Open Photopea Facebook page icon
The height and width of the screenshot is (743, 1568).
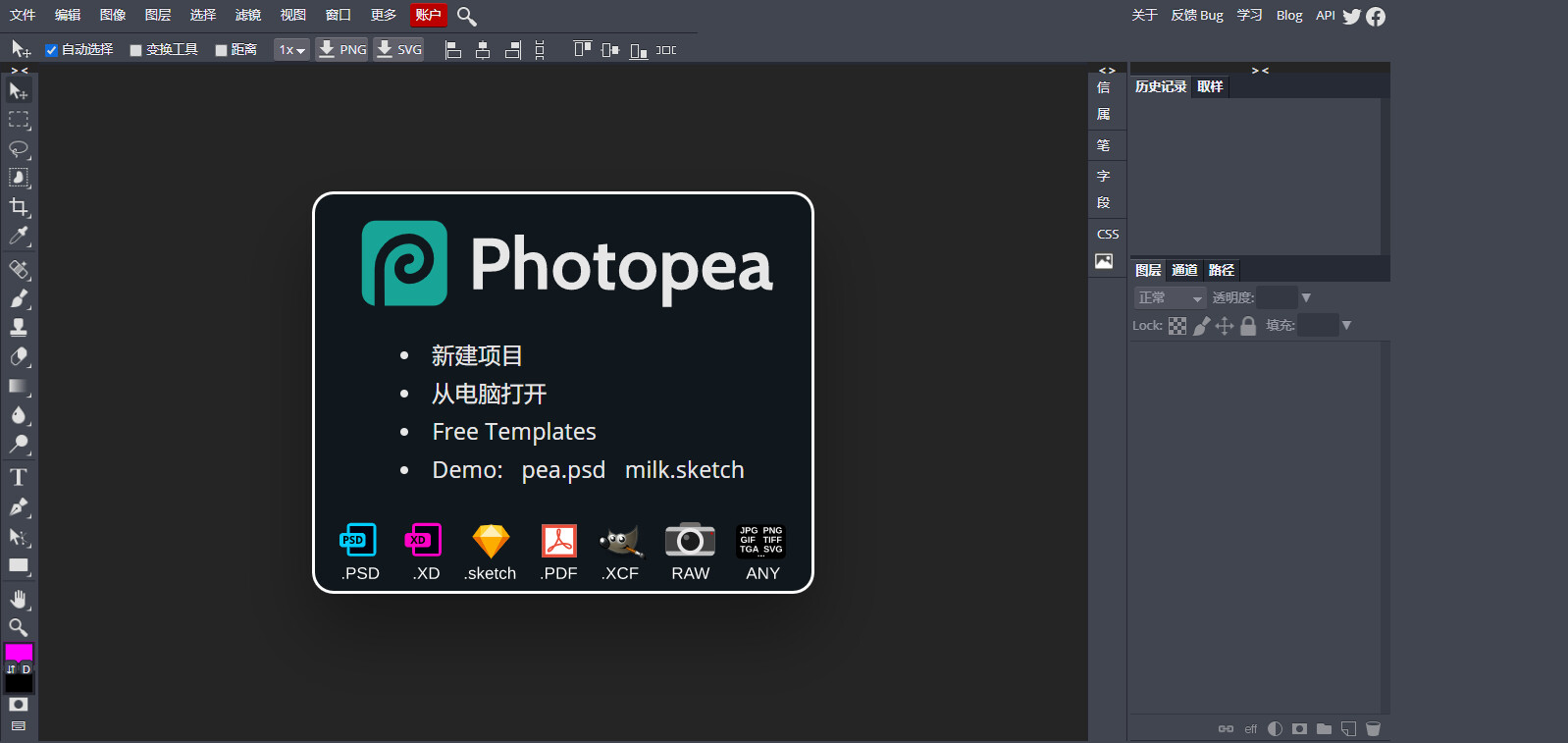click(x=1376, y=17)
